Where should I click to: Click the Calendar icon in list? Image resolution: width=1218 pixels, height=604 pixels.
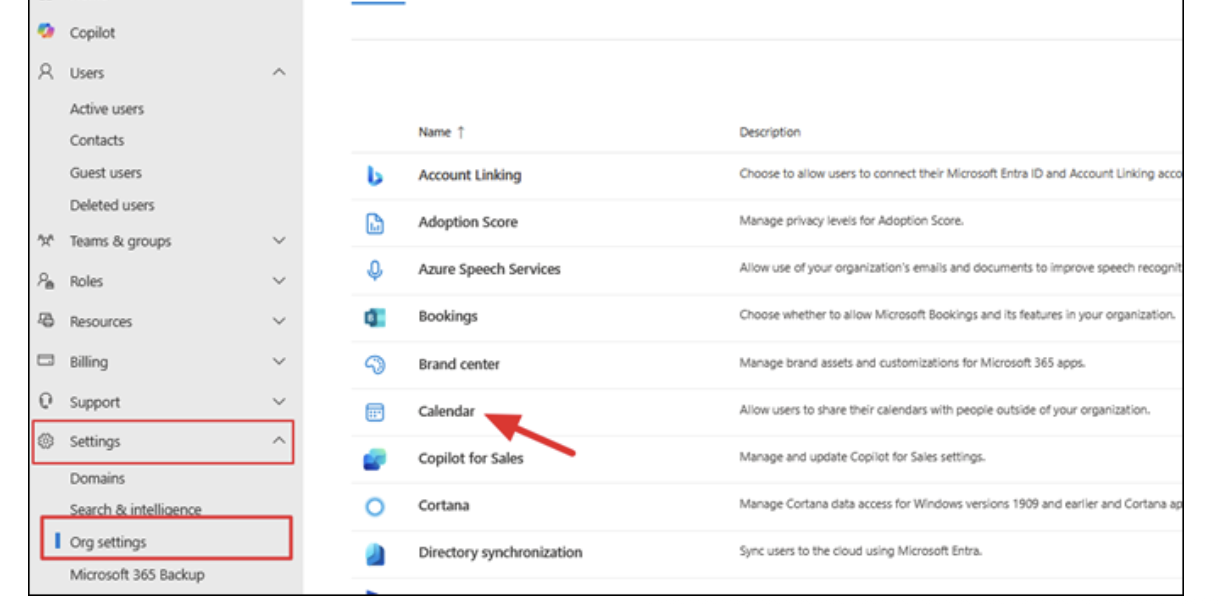(375, 412)
